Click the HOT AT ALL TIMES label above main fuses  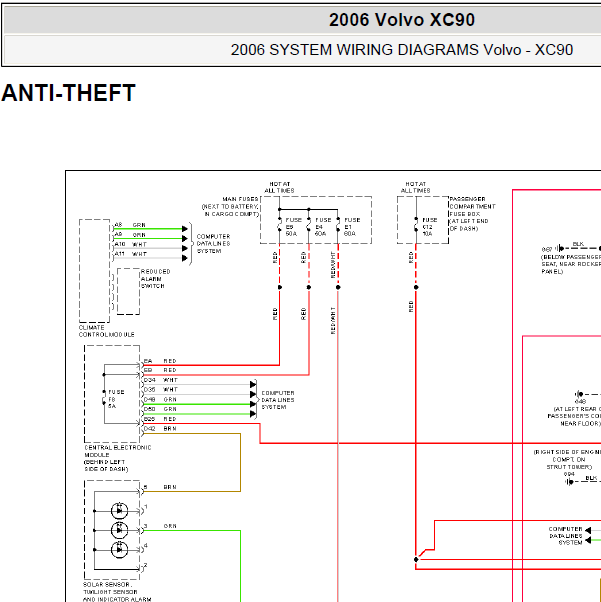coord(279,187)
